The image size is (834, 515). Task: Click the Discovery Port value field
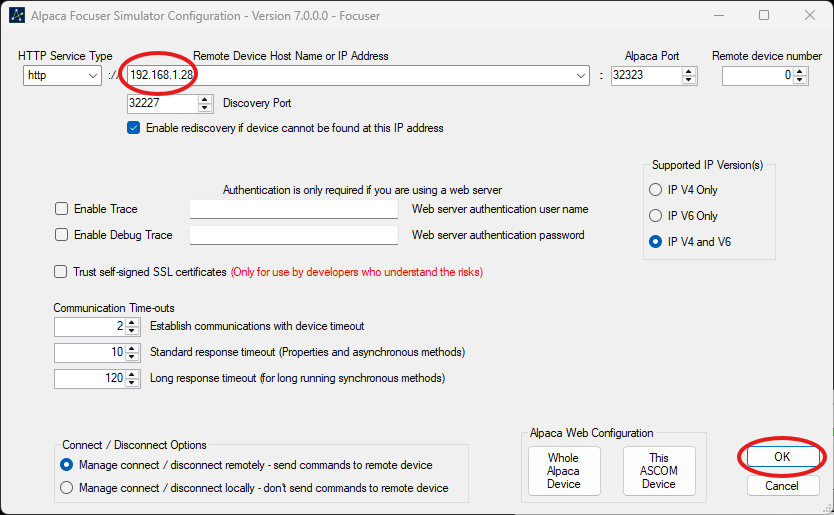click(163, 103)
